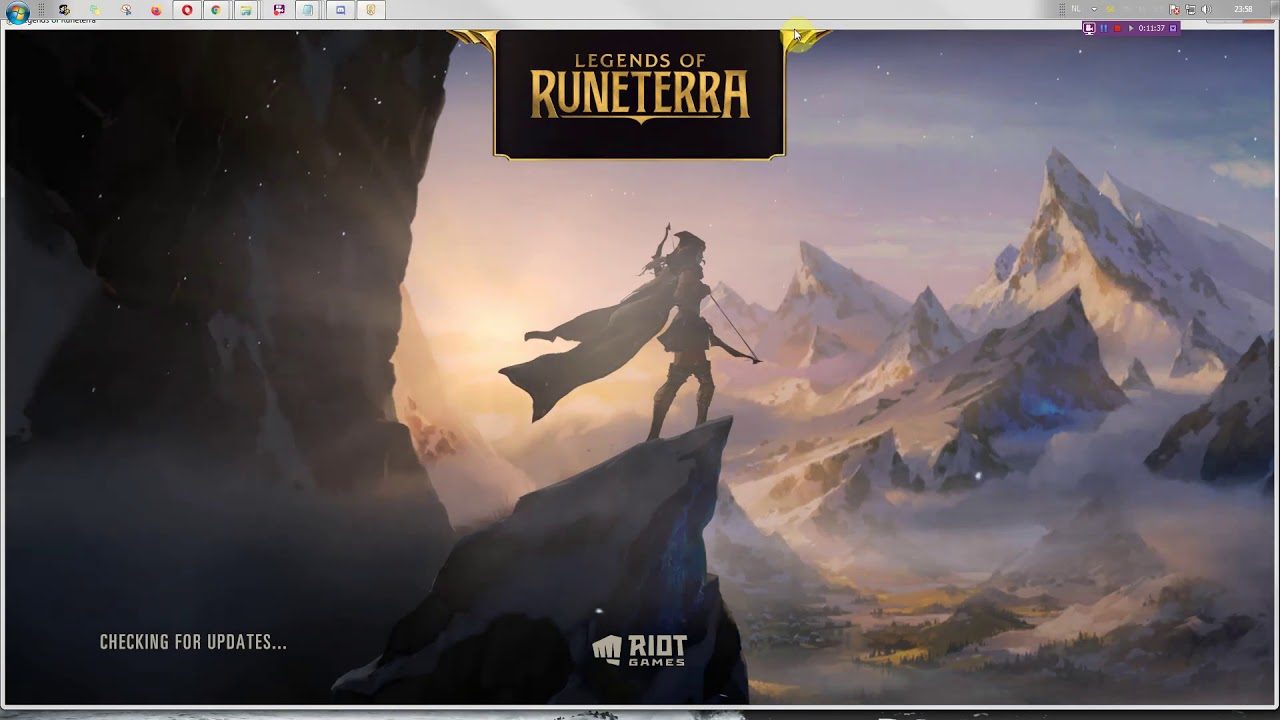Viewport: 1280px width, 720px height.
Task: Pause the screen recording
Action: point(1104,28)
